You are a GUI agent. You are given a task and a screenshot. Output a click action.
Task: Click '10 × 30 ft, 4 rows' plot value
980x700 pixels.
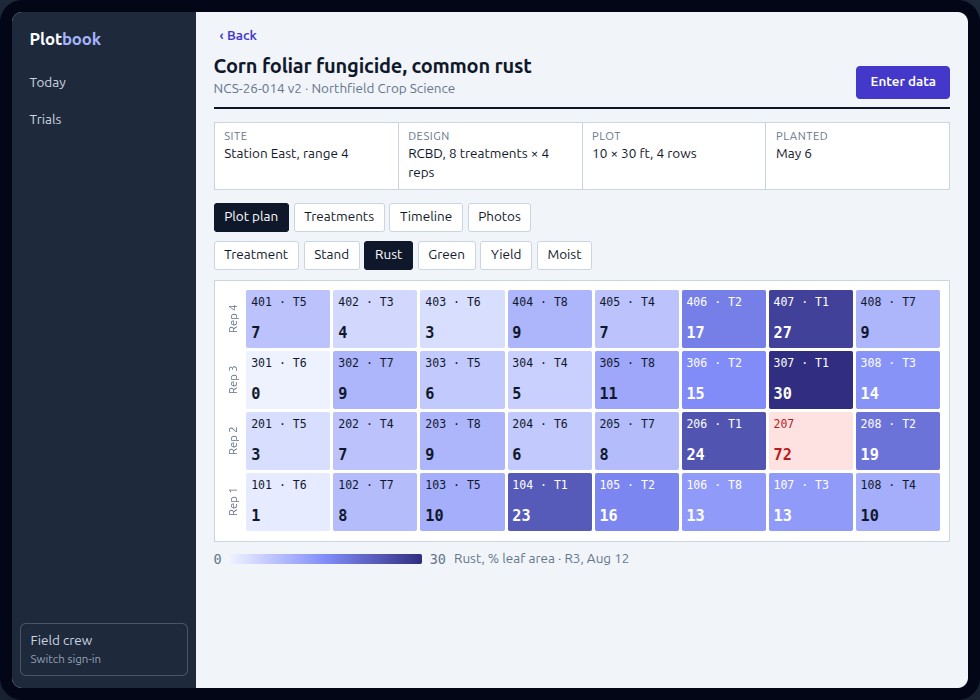(x=644, y=154)
